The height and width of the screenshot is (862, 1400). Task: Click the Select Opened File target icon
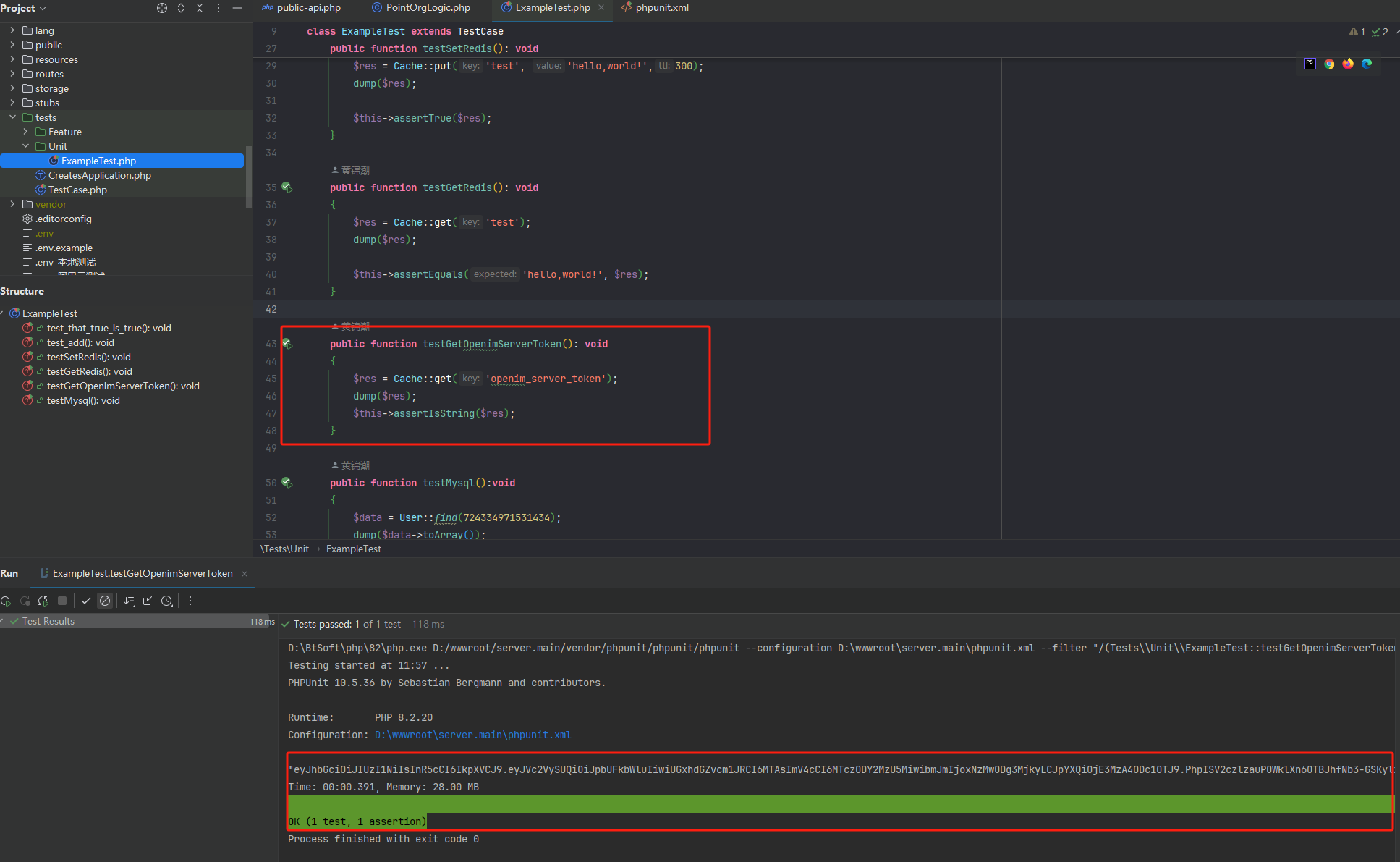(162, 8)
